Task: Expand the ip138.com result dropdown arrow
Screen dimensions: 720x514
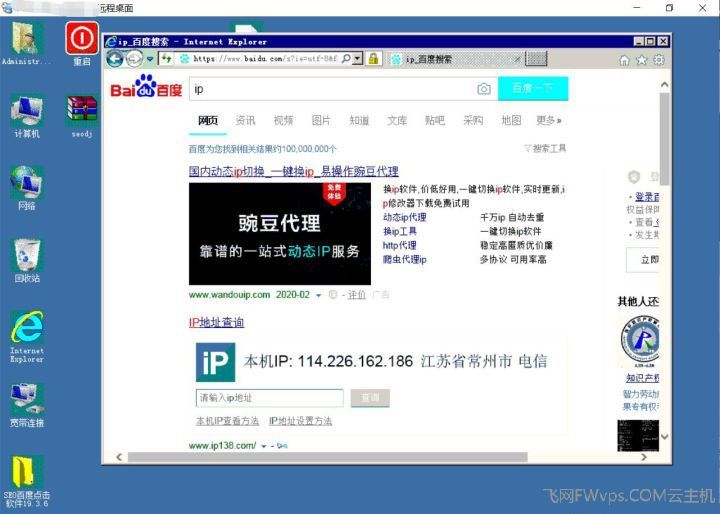Action: pos(264,446)
